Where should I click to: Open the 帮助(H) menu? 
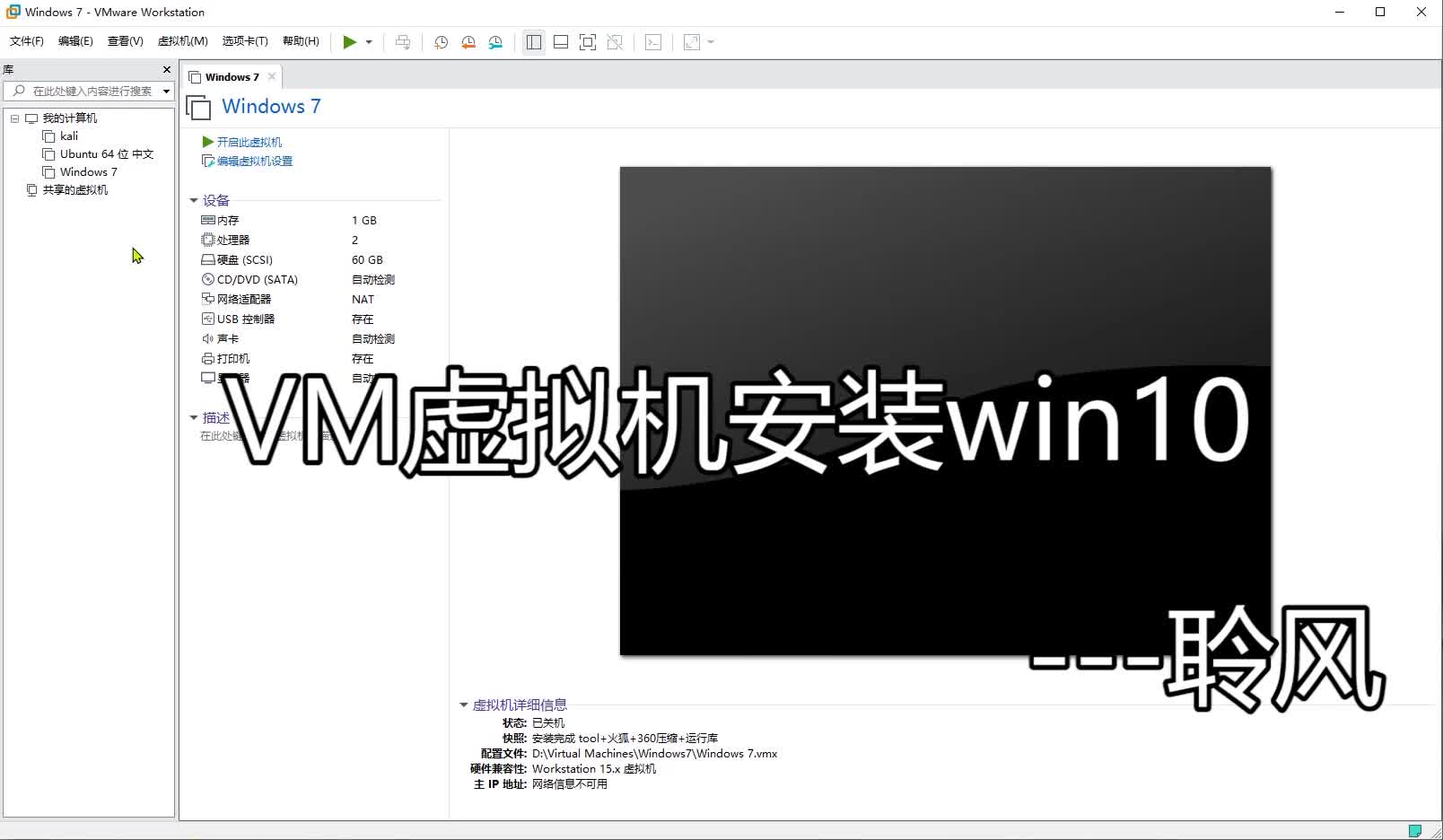point(301,41)
